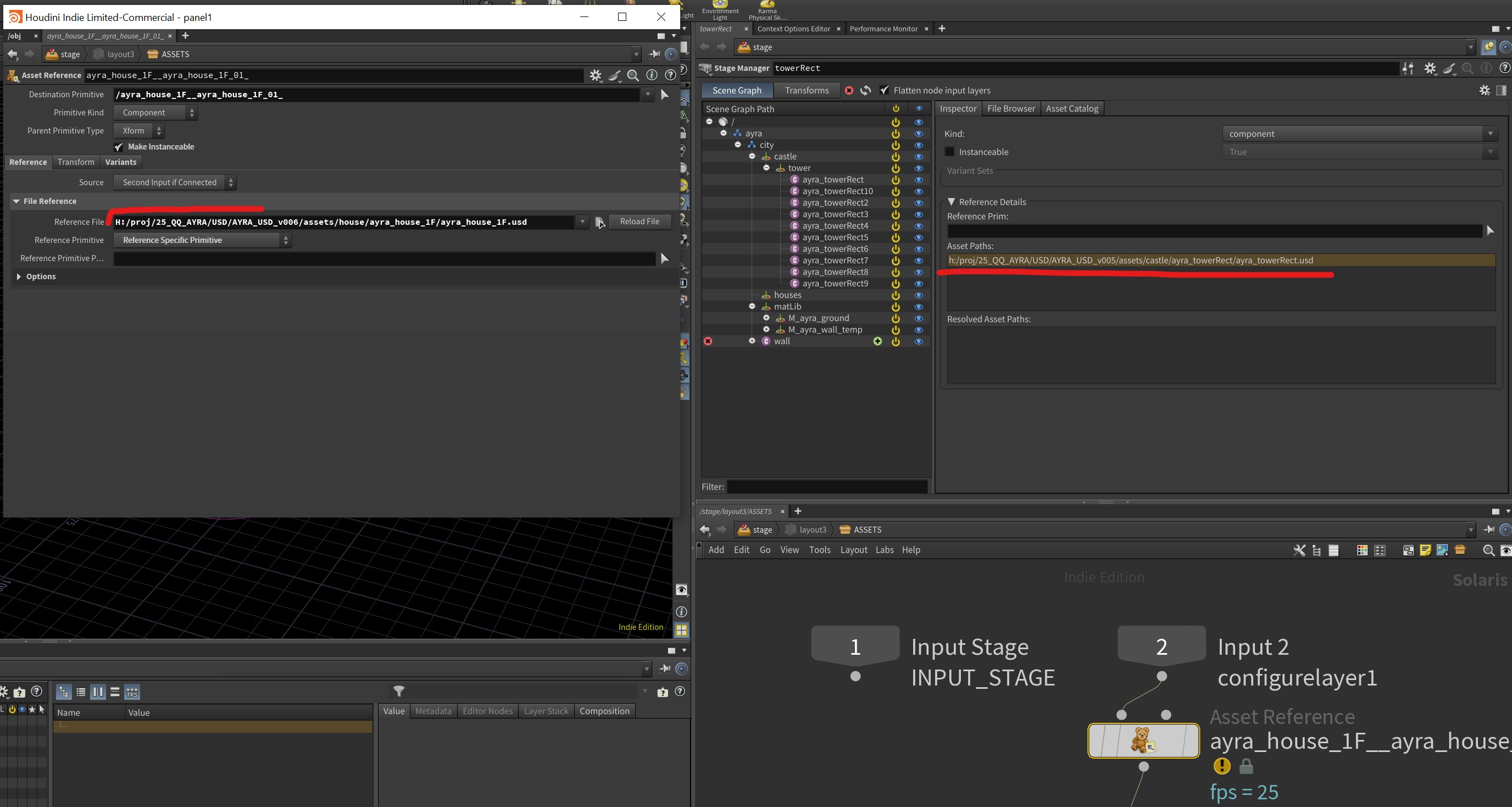The width and height of the screenshot is (1512, 807).
Task: Click the TRS display icon in details toolbar
Action: tap(132, 693)
